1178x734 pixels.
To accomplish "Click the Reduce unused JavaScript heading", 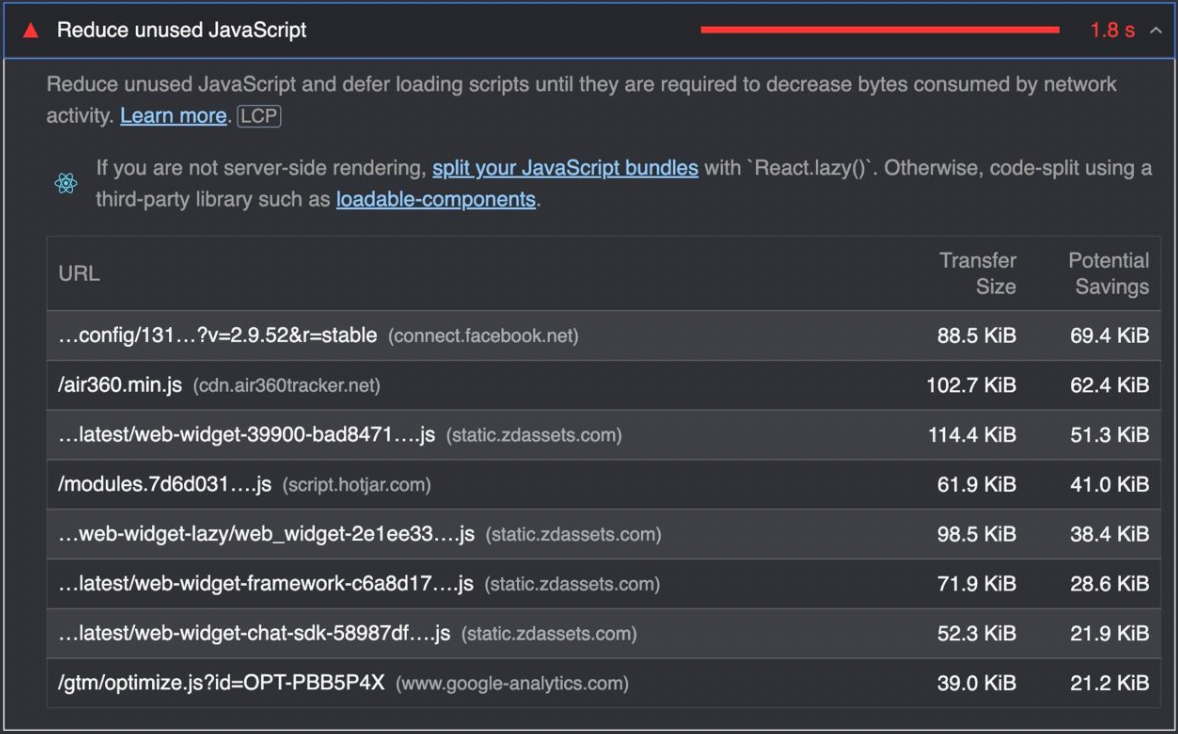I will click(181, 30).
